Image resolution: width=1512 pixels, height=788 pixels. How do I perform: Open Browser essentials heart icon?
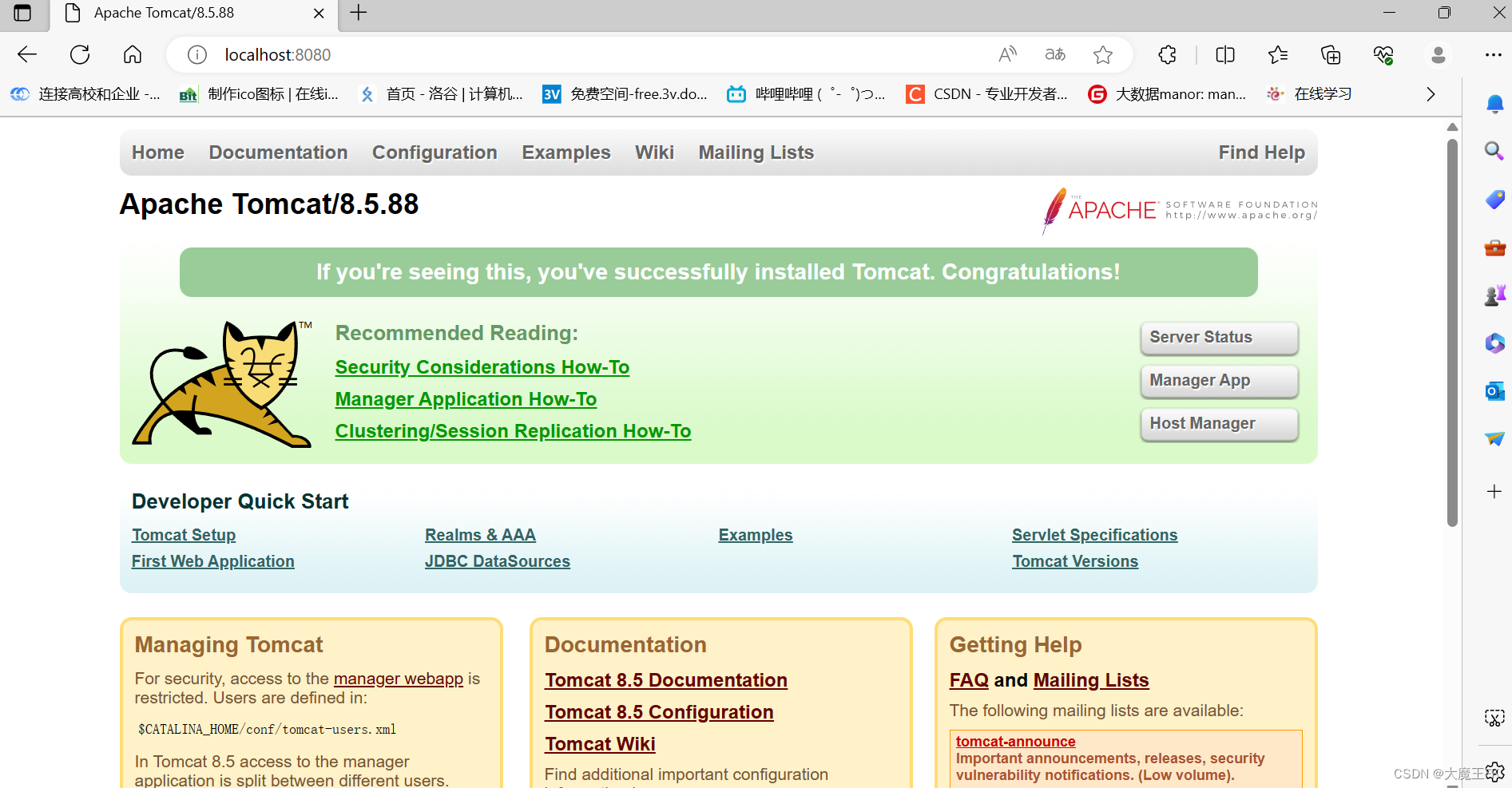[x=1383, y=54]
